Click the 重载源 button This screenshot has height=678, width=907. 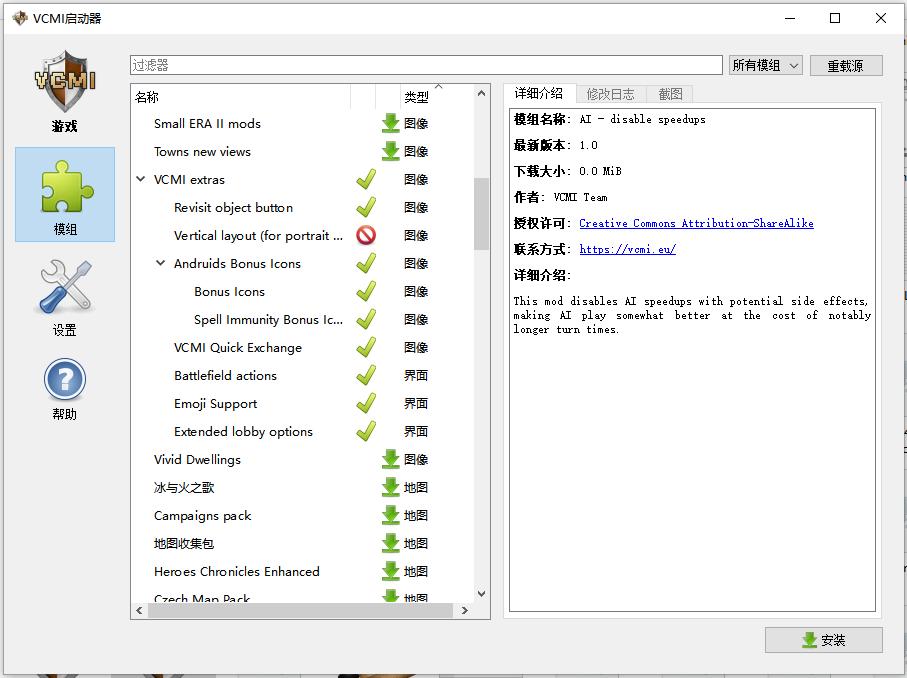point(846,65)
